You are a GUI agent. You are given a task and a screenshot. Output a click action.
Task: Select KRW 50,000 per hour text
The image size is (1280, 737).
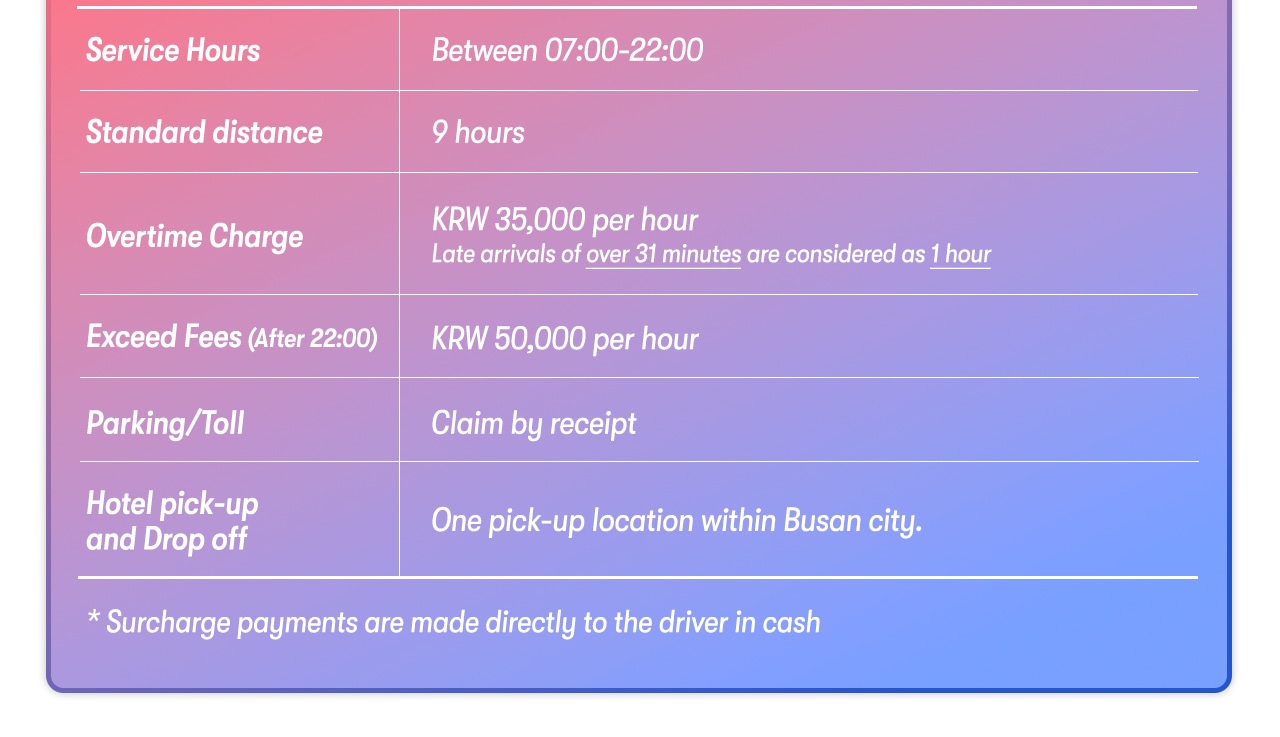tap(565, 339)
